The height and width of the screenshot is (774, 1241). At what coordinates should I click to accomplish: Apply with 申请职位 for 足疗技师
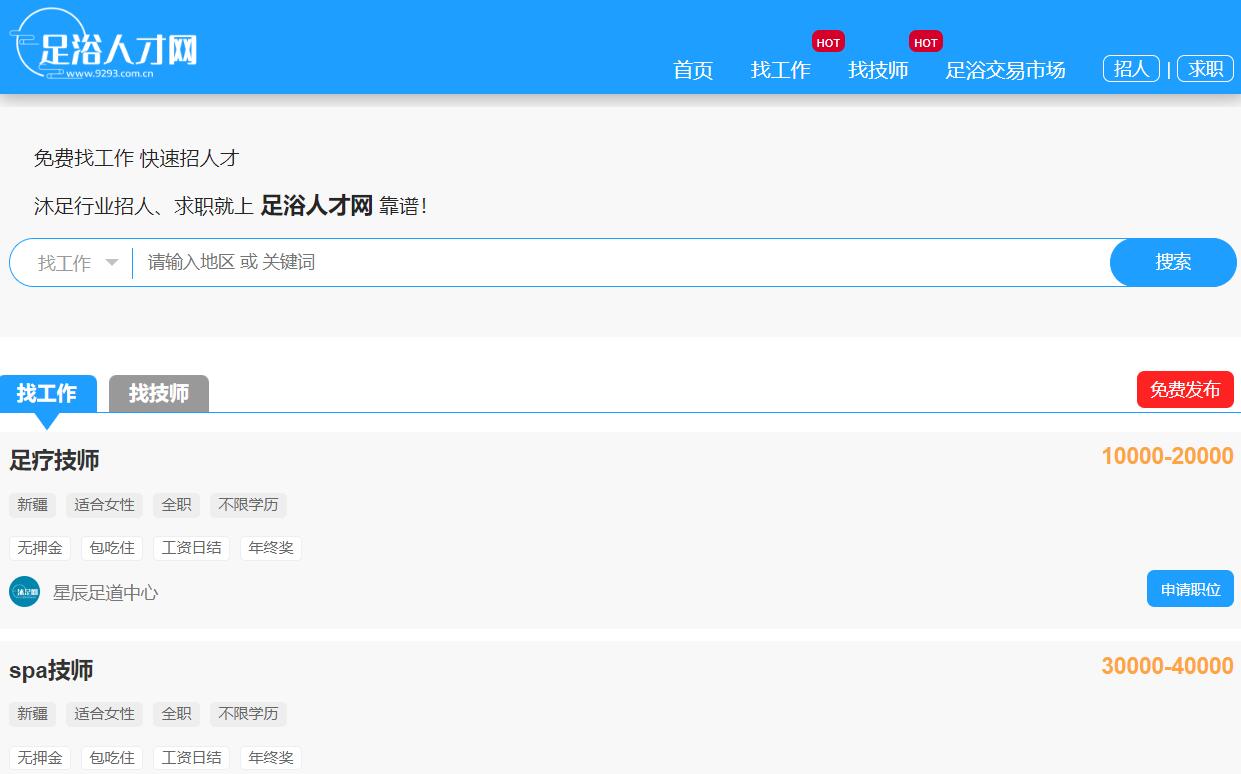coord(1190,589)
